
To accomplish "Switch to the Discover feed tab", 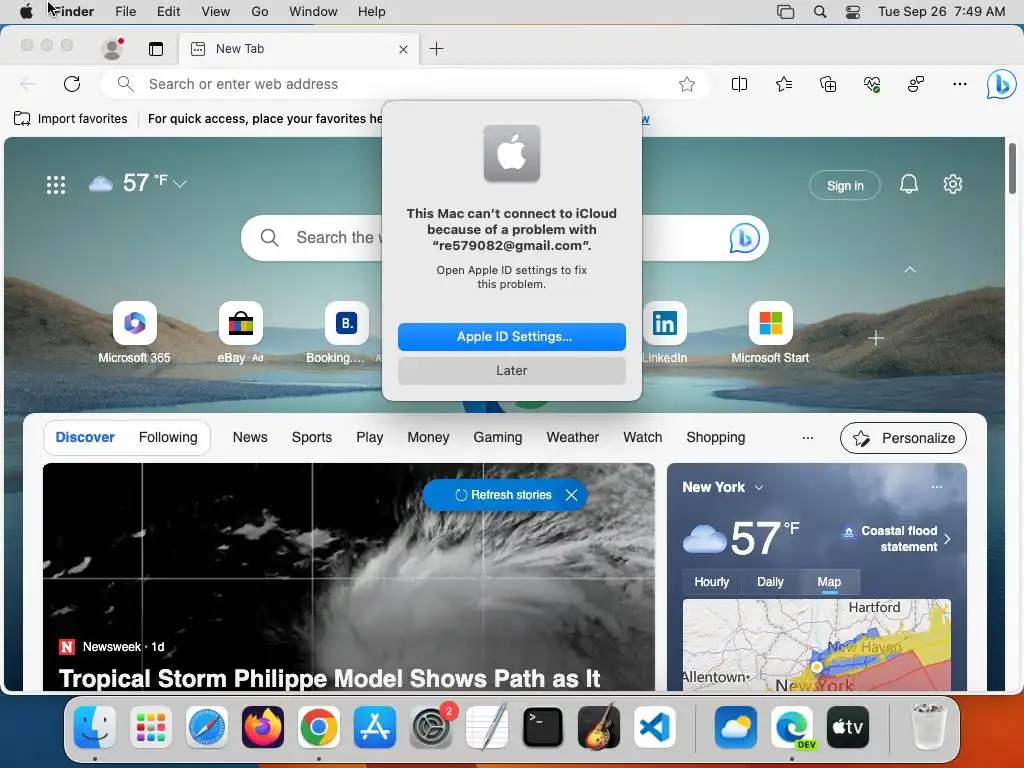I will coord(85,438).
